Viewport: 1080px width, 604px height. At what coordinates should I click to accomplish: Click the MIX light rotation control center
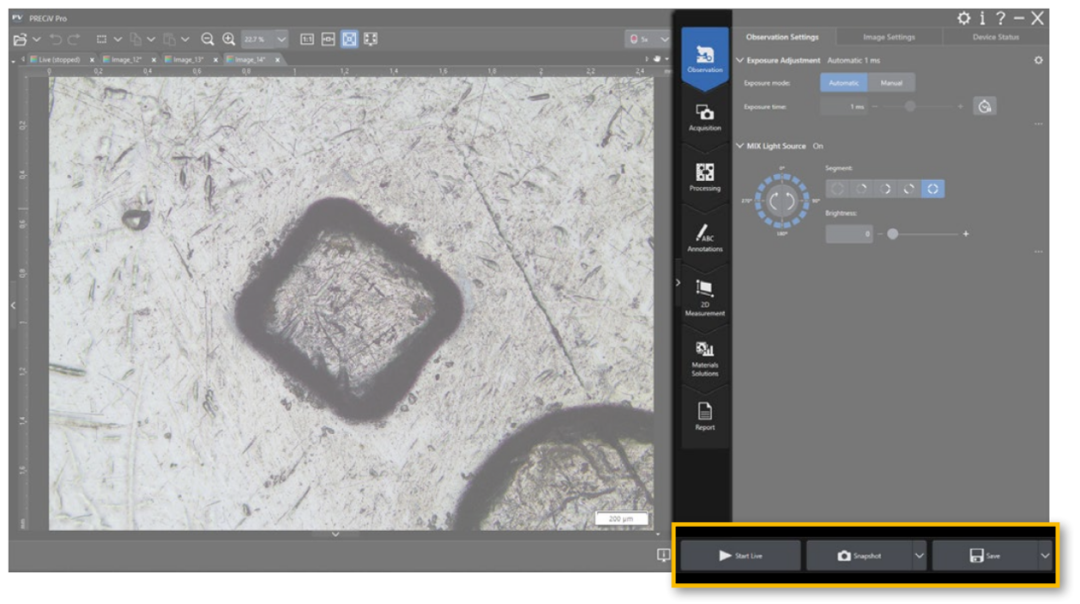pos(782,201)
